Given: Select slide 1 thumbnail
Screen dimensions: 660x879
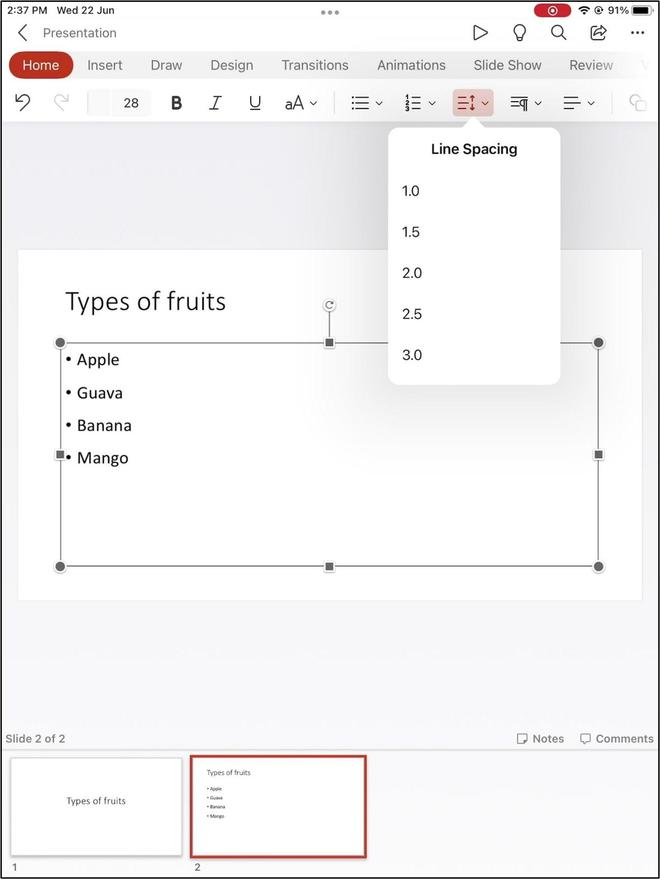Looking at the screenshot, I should tap(96, 806).
